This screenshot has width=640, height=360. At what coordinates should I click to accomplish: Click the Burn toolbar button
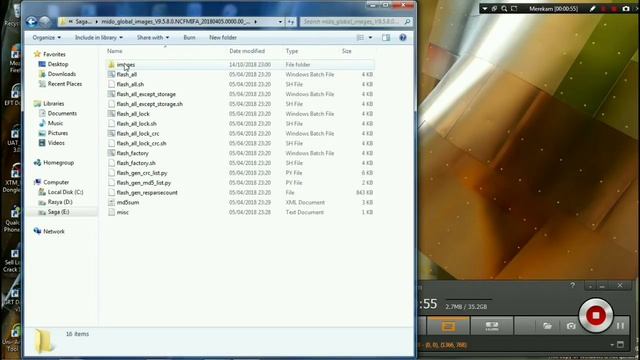tap(189, 38)
